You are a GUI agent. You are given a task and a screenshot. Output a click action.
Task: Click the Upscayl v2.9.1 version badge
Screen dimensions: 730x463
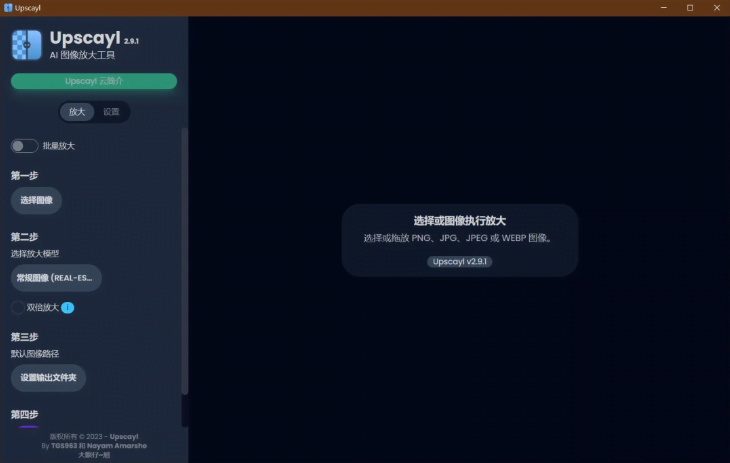460,262
